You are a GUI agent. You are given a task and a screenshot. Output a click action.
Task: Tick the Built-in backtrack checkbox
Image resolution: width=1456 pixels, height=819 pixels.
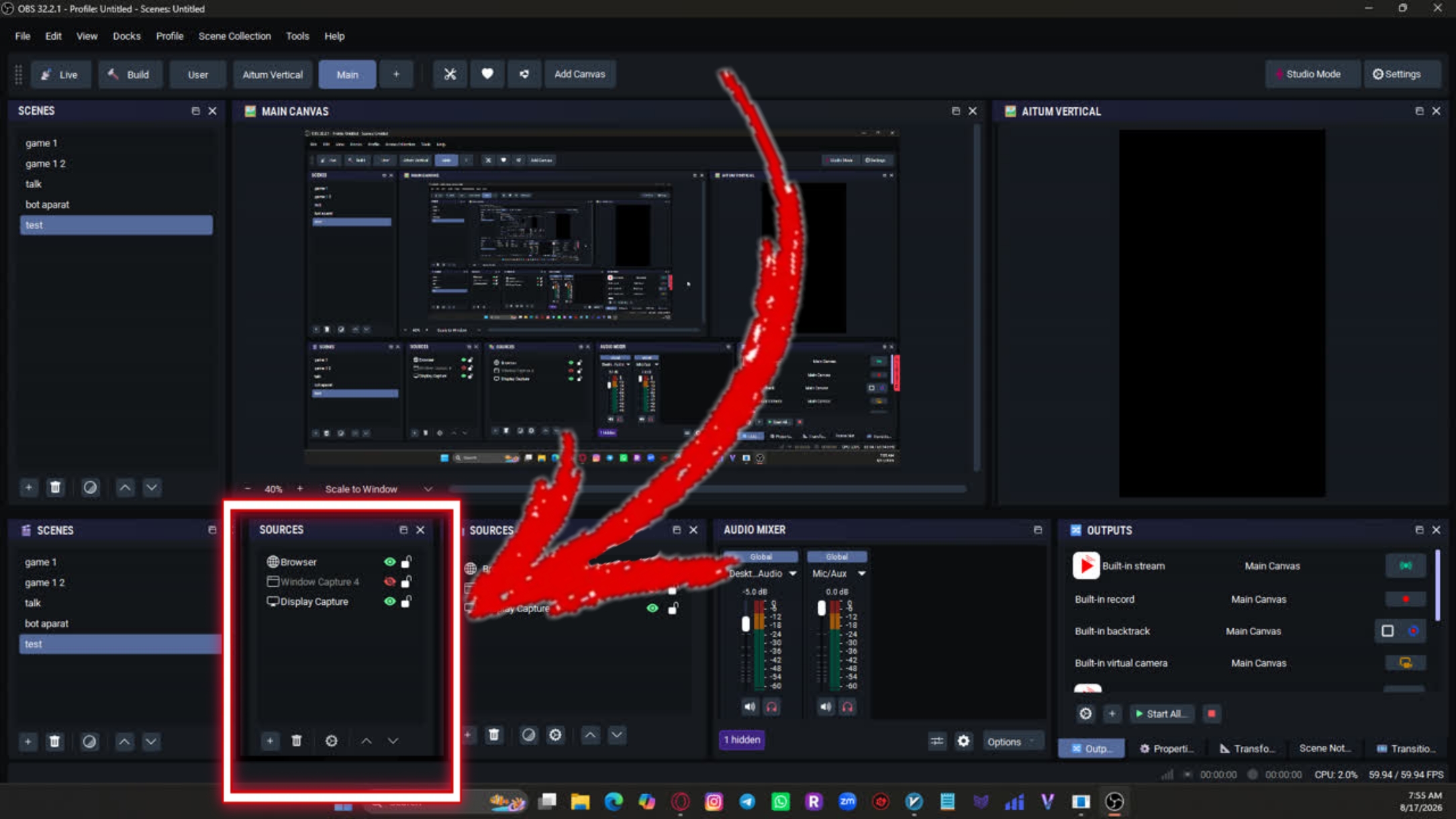(x=1388, y=631)
